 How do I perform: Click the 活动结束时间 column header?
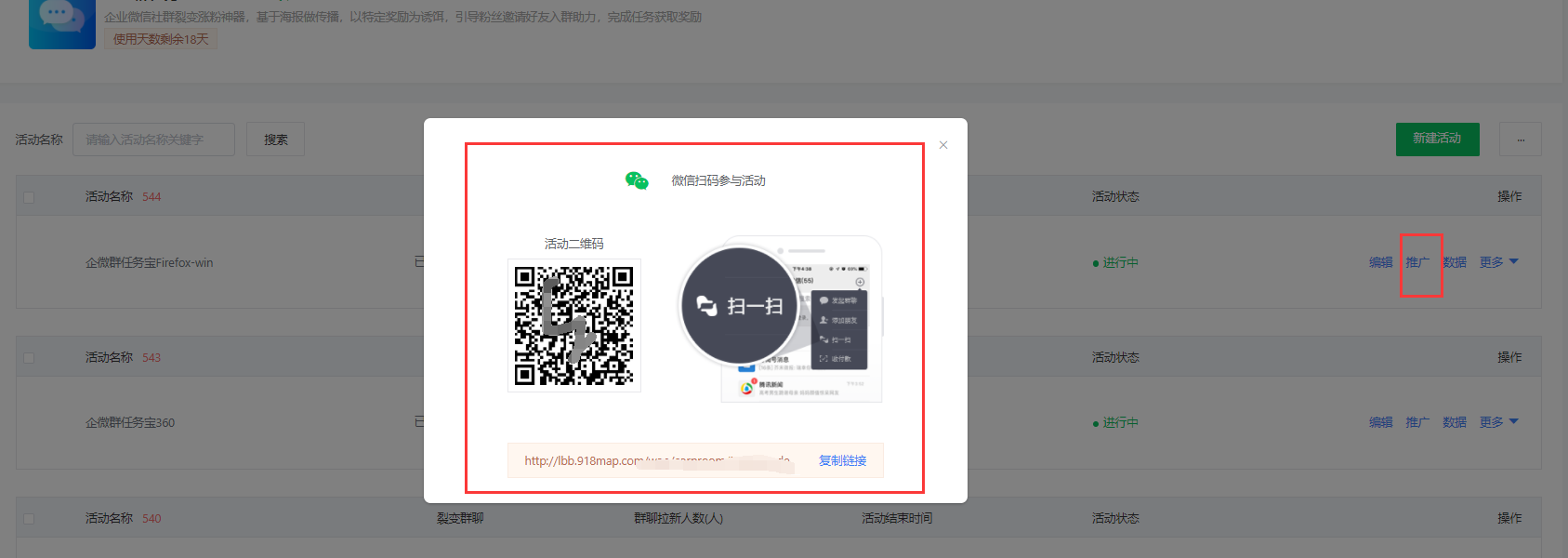click(x=897, y=518)
